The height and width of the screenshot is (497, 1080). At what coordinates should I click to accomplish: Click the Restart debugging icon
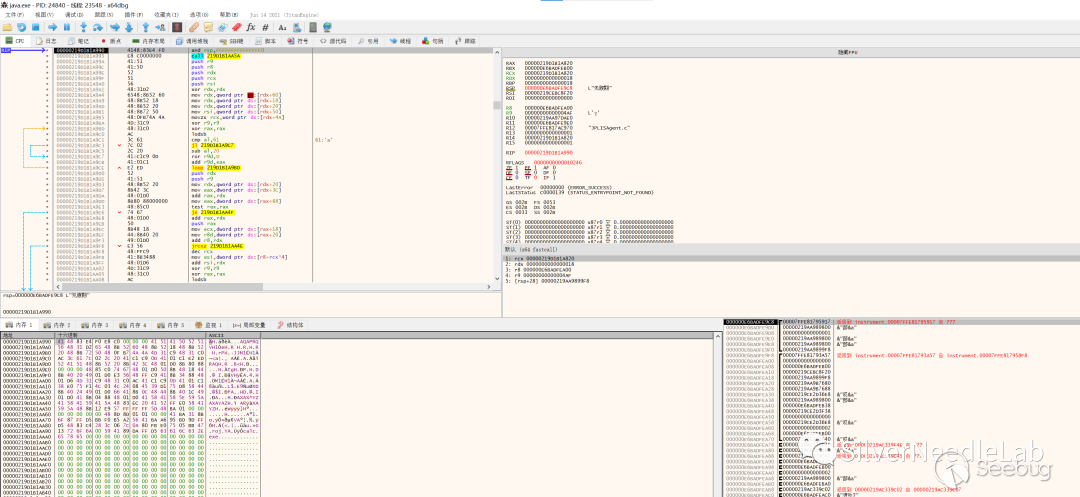[x=21, y=27]
